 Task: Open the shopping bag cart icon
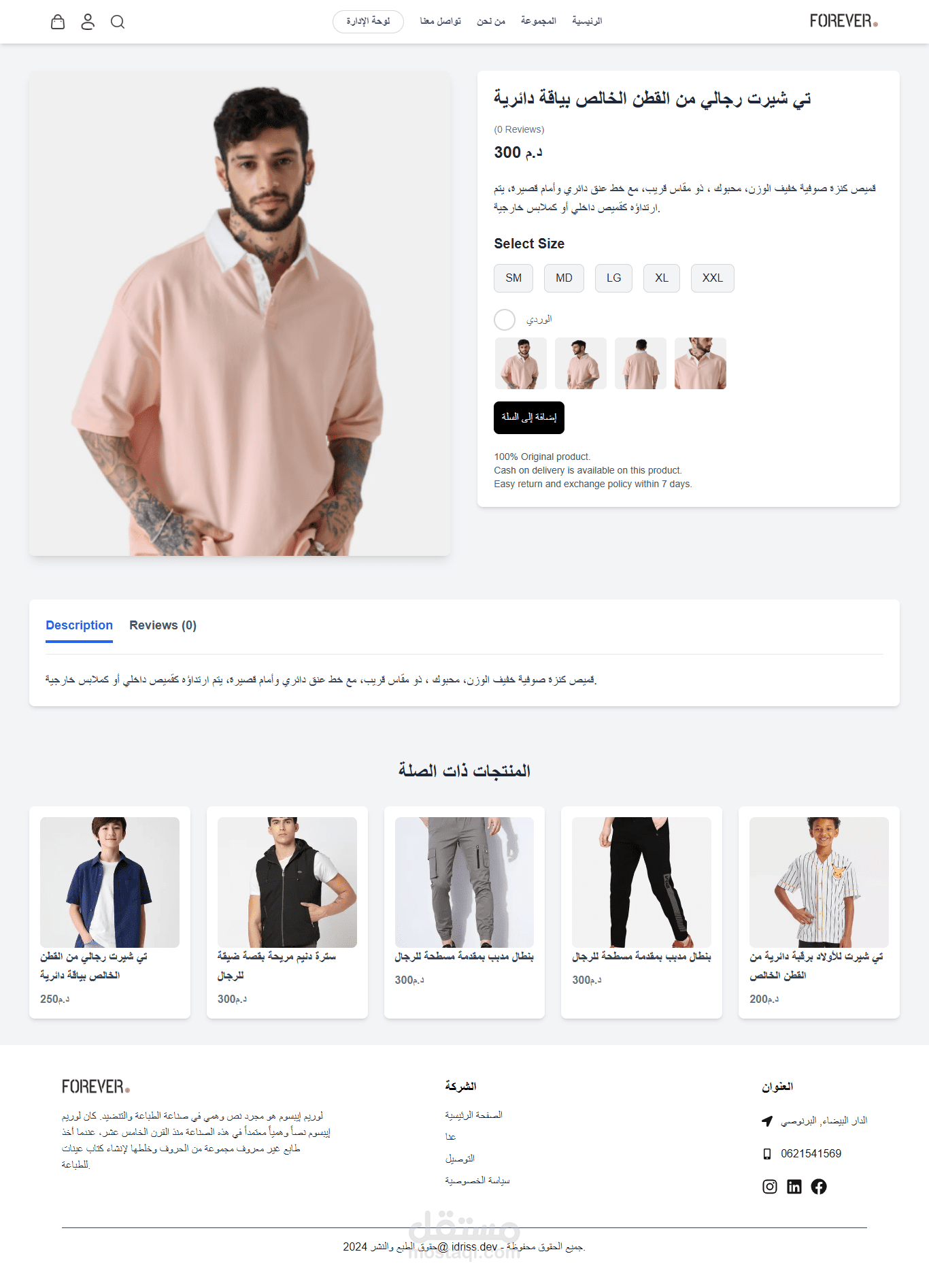58,22
